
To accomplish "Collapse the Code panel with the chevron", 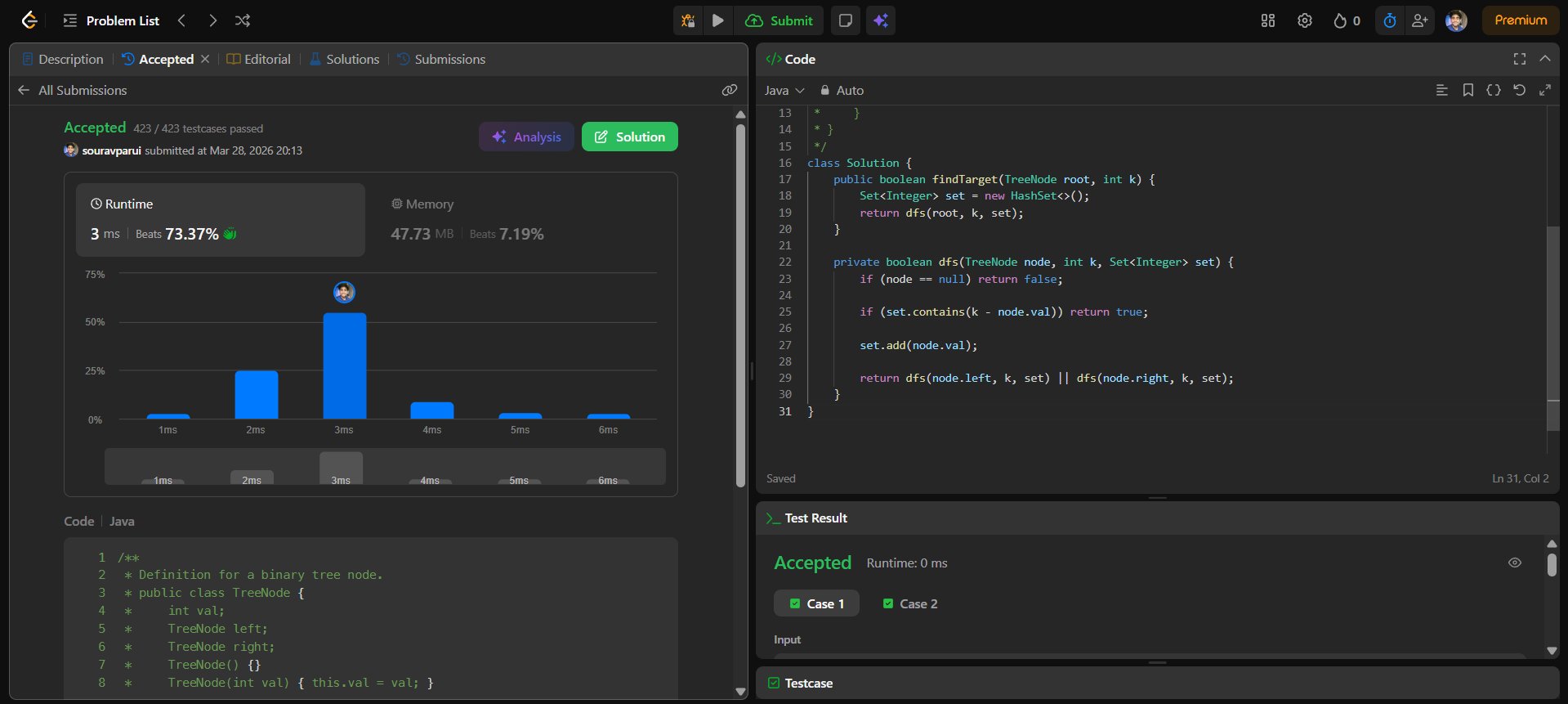I will tap(1544, 59).
